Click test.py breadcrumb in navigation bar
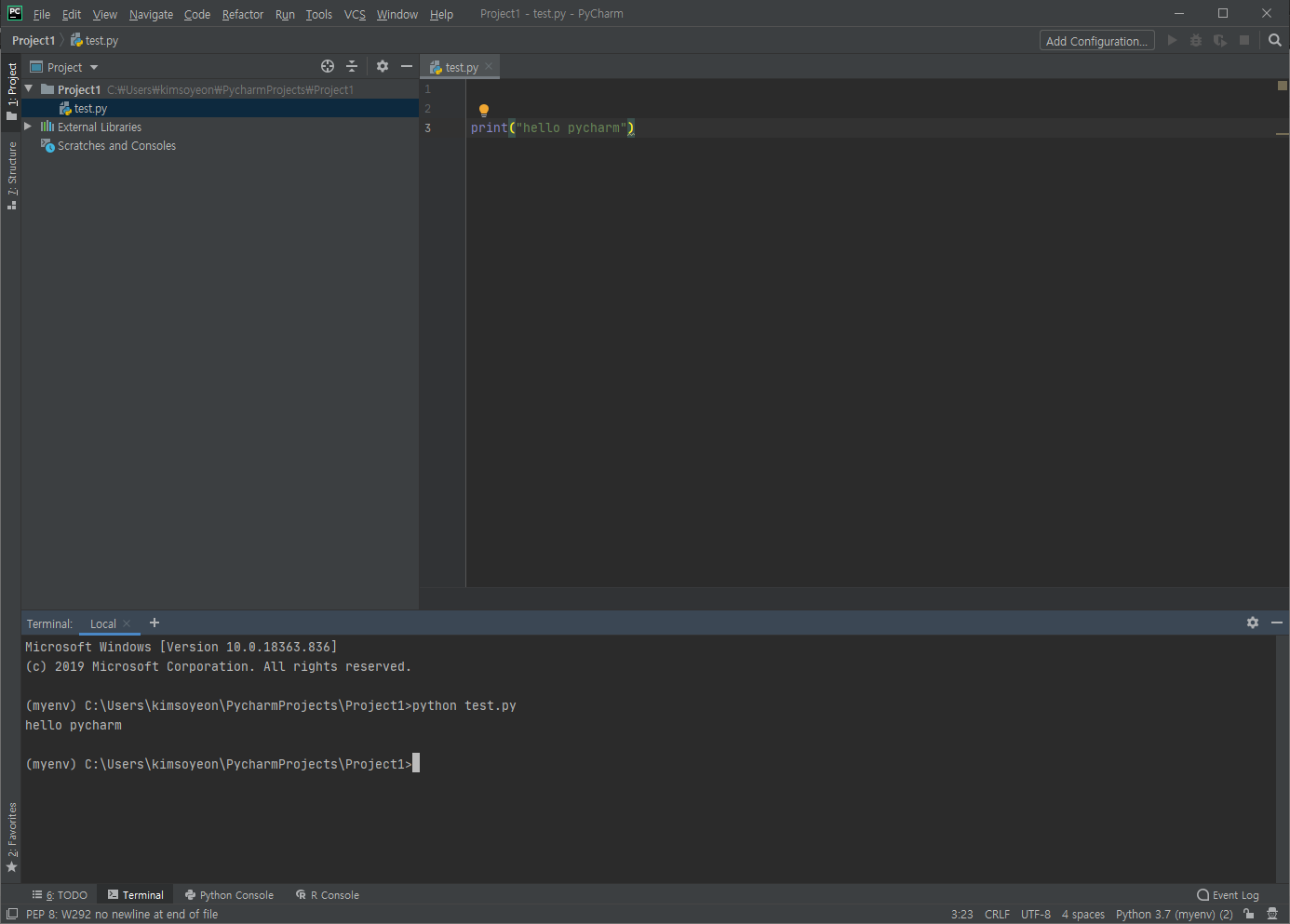The width and height of the screenshot is (1290, 924). [x=95, y=40]
